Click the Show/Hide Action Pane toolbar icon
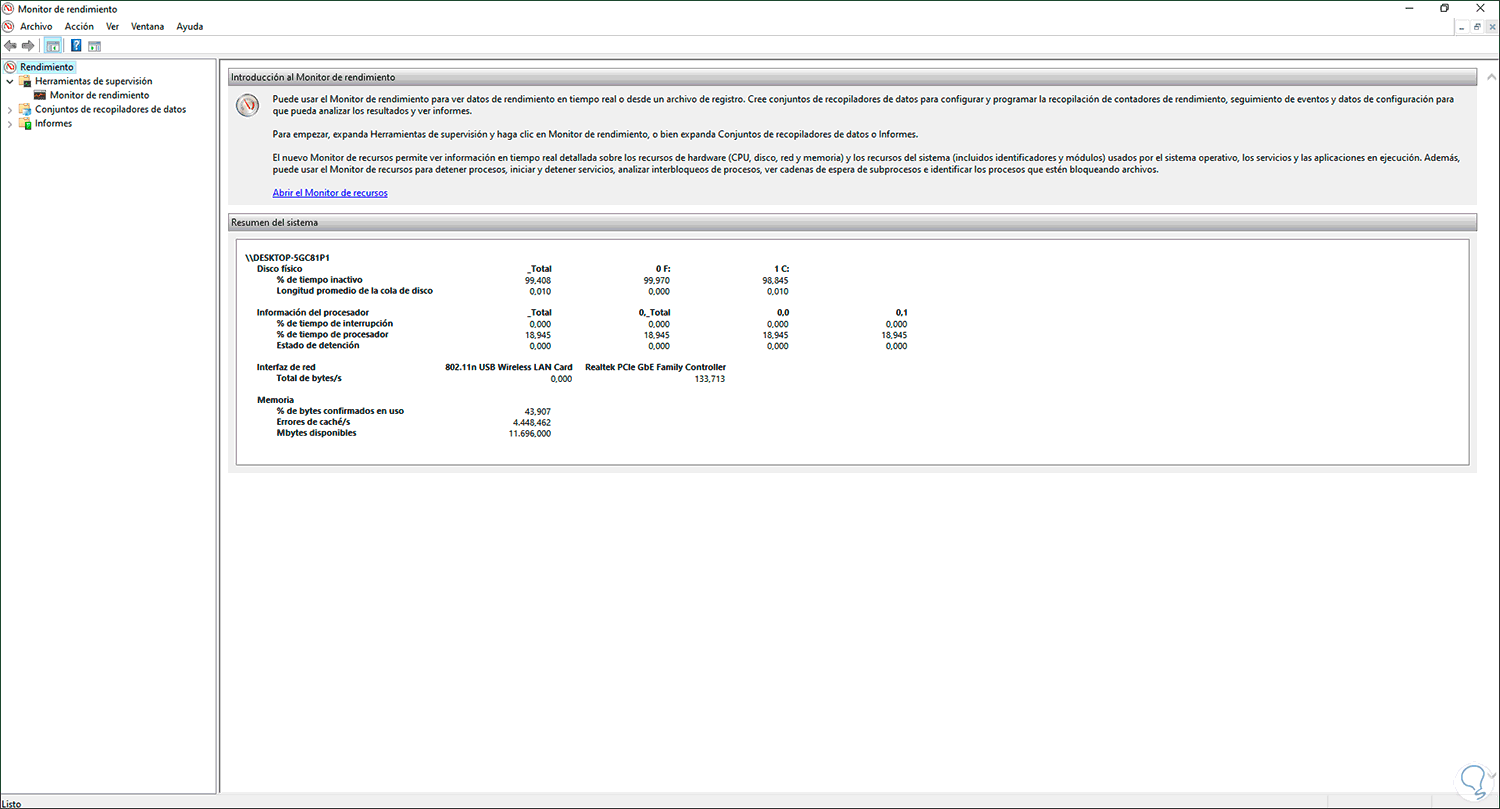The width and height of the screenshot is (1500, 809). [93, 44]
